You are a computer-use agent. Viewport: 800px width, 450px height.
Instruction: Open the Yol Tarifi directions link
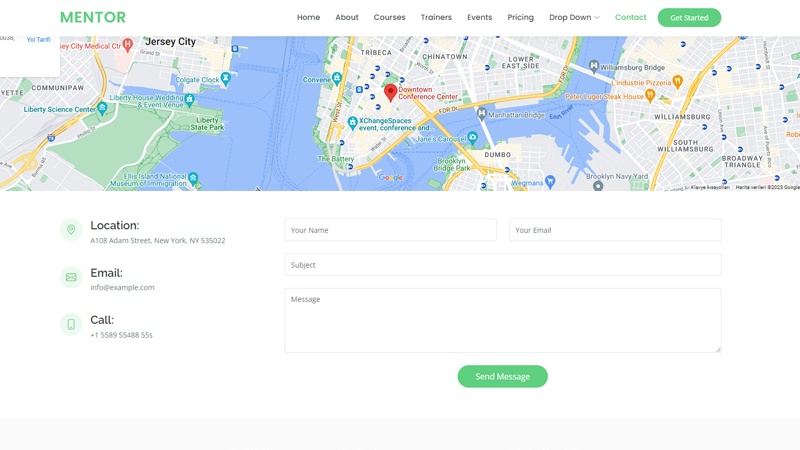click(38, 40)
